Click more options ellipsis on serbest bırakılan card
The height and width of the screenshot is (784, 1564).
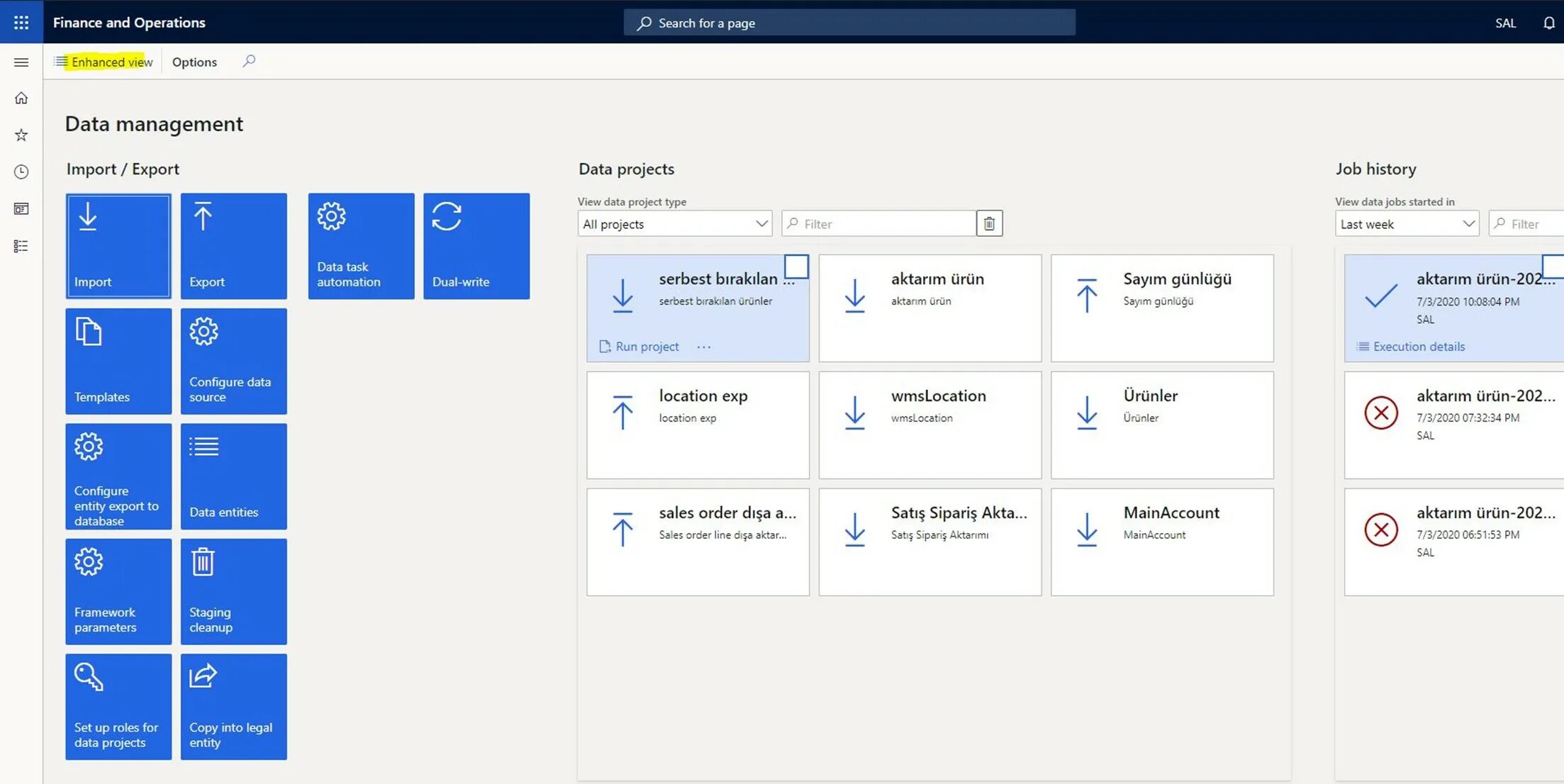click(x=703, y=347)
